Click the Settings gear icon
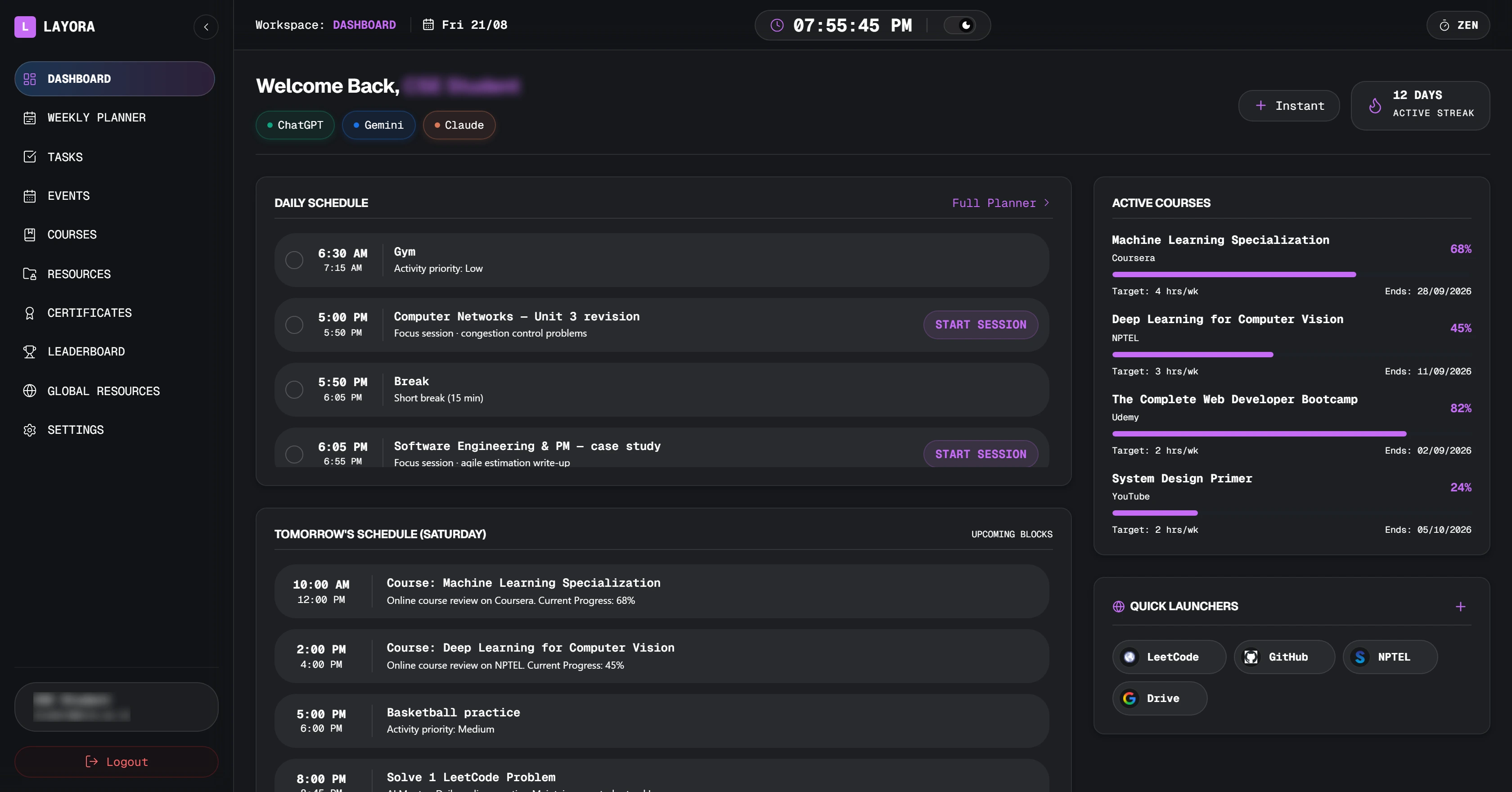1512x792 pixels. click(x=29, y=430)
